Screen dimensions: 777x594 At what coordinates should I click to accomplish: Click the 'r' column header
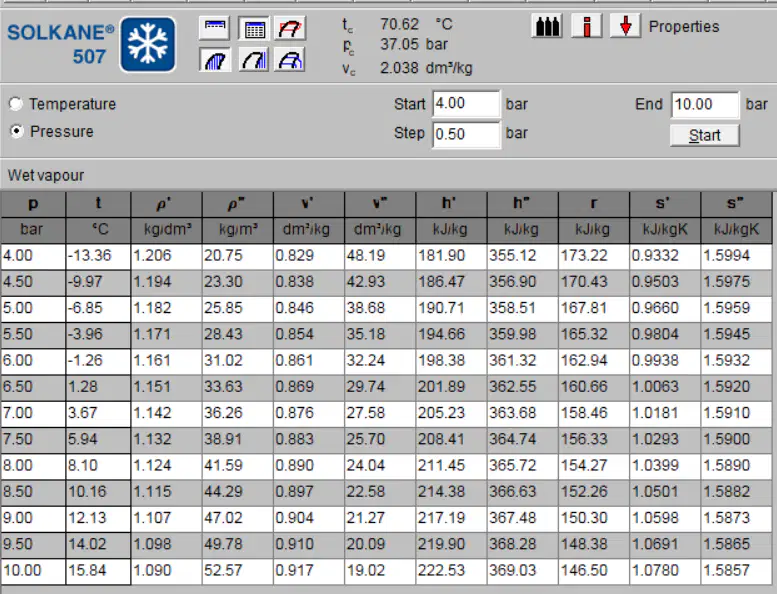594,204
